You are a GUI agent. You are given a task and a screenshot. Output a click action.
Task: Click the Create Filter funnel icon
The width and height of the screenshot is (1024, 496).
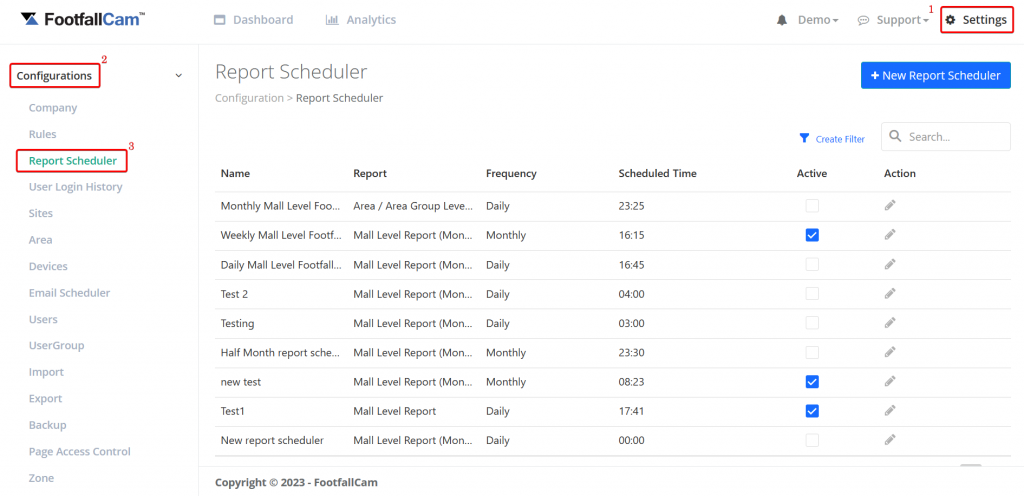click(805, 138)
